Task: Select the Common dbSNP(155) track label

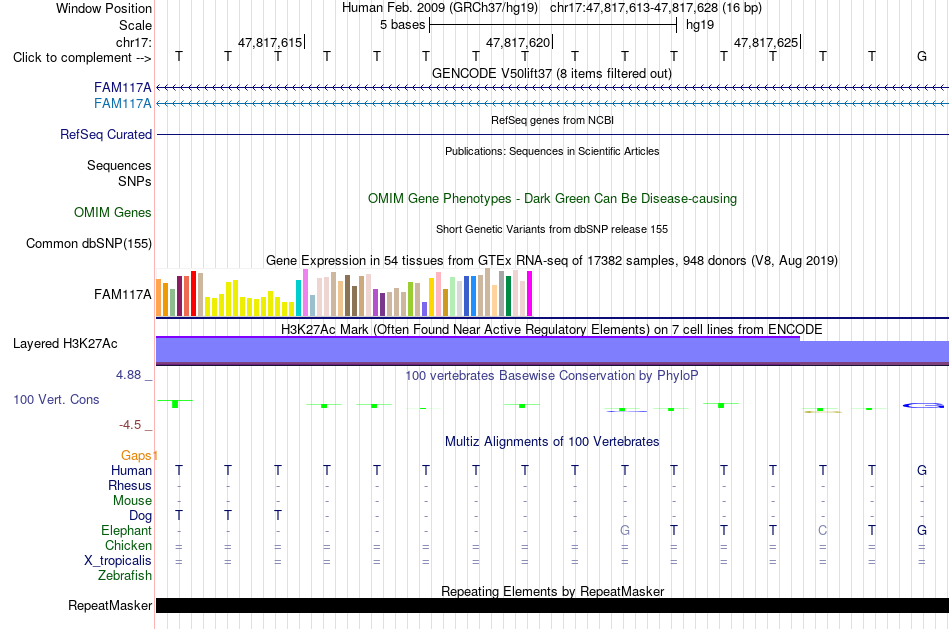Action: [x=88, y=244]
